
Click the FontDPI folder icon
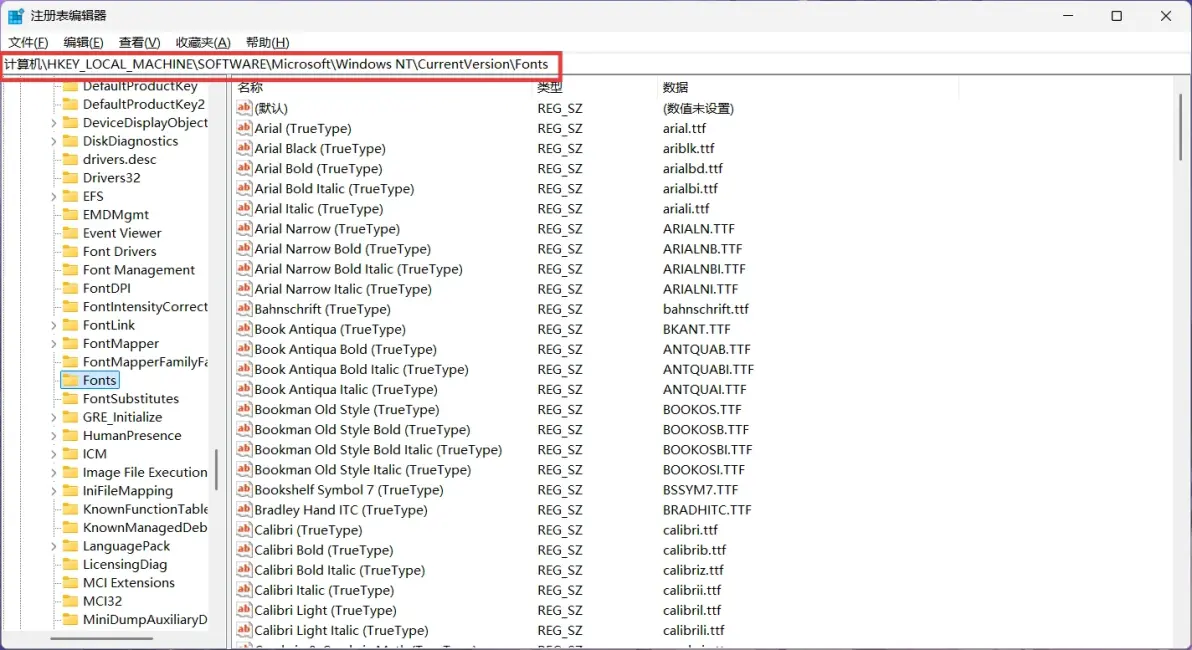71,288
